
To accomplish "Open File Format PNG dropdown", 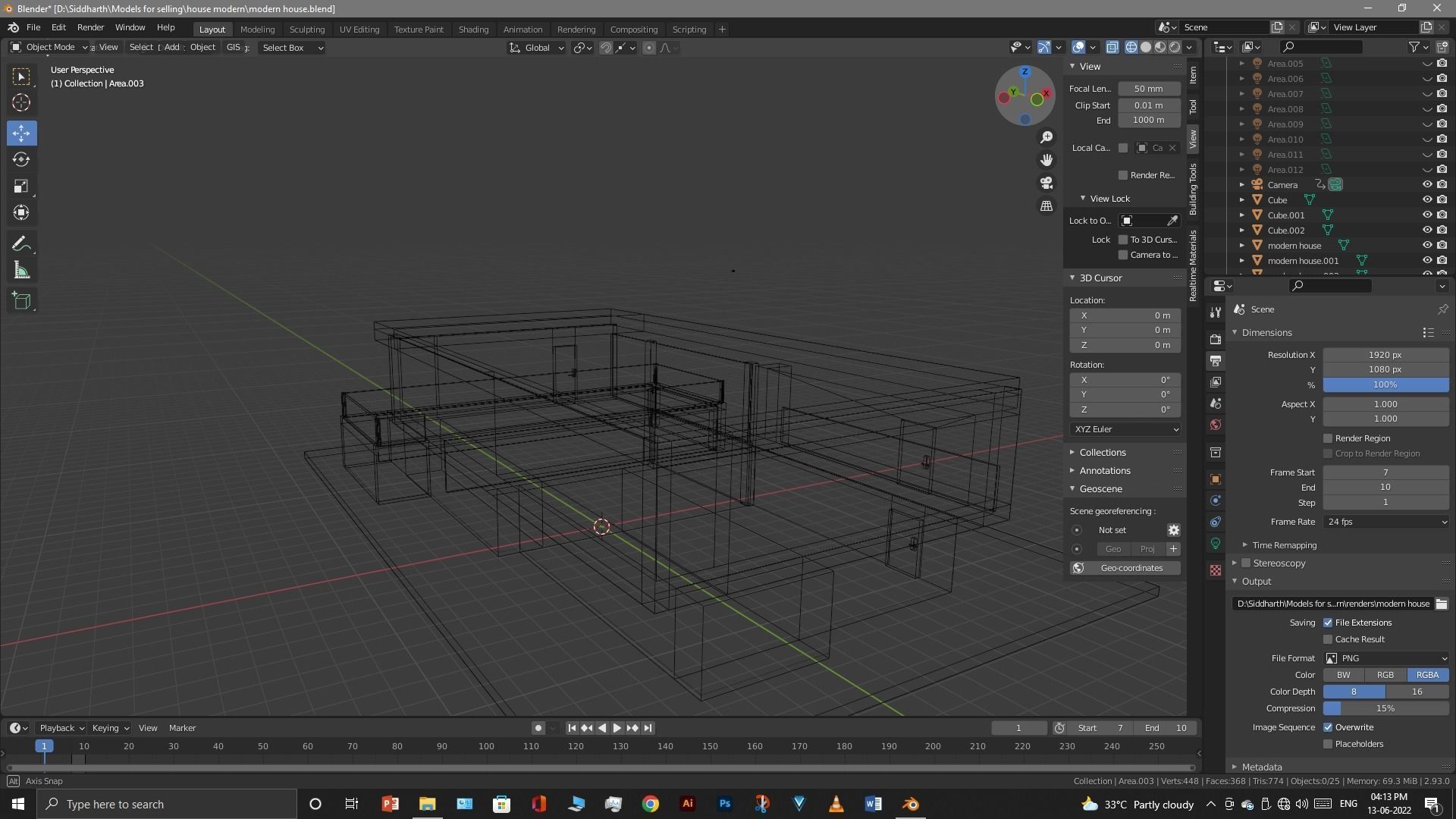I will click(1385, 658).
